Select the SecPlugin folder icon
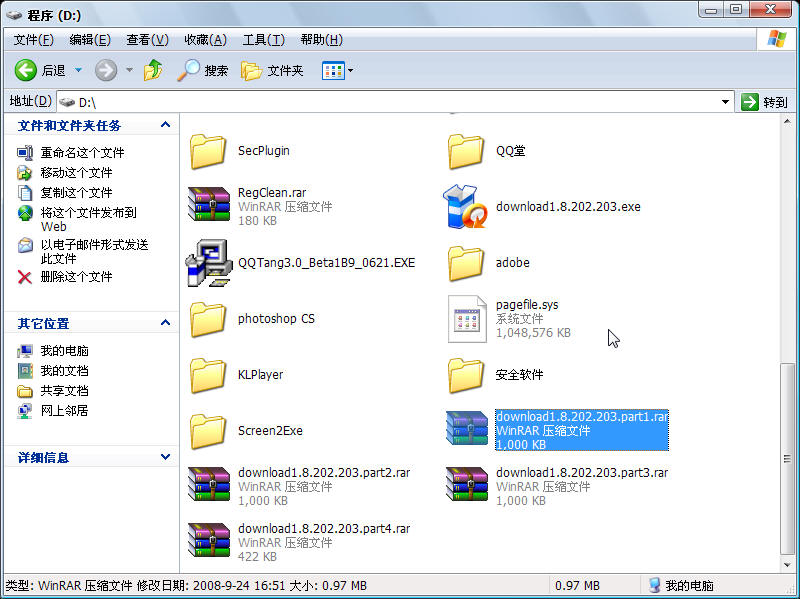The height and width of the screenshot is (599, 800). click(208, 151)
